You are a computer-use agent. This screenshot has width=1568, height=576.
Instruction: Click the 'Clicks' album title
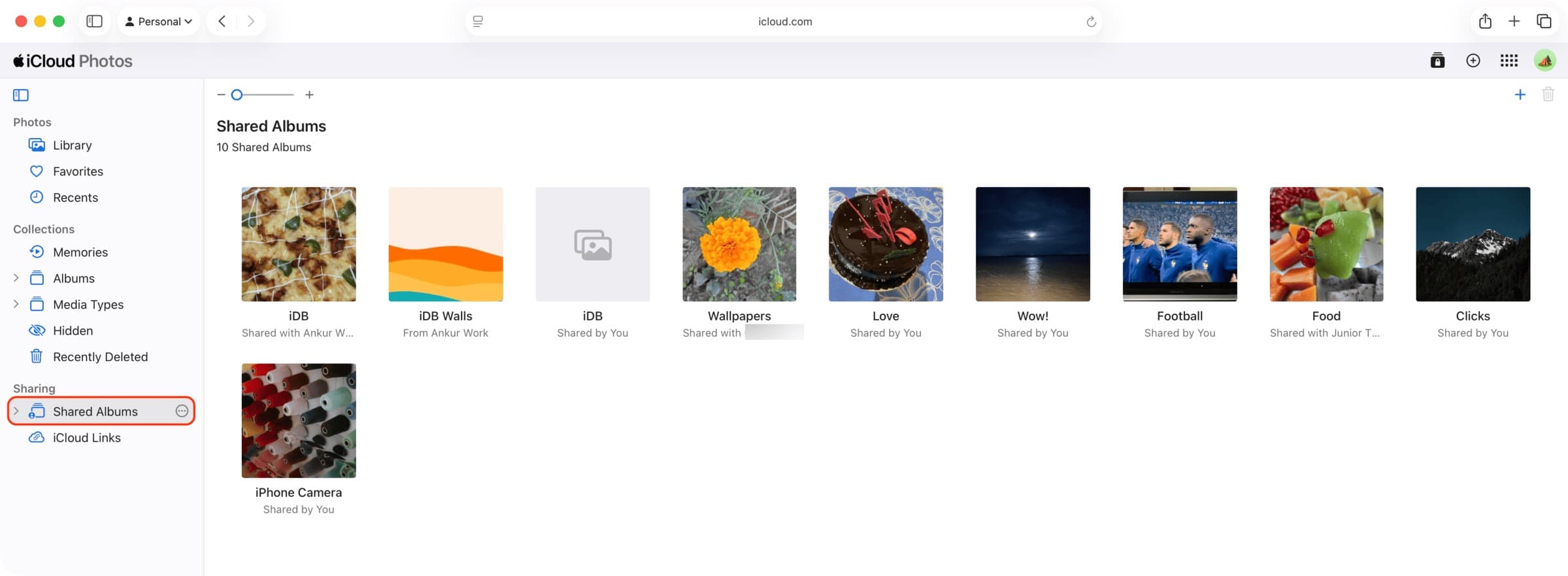pyautogui.click(x=1473, y=316)
